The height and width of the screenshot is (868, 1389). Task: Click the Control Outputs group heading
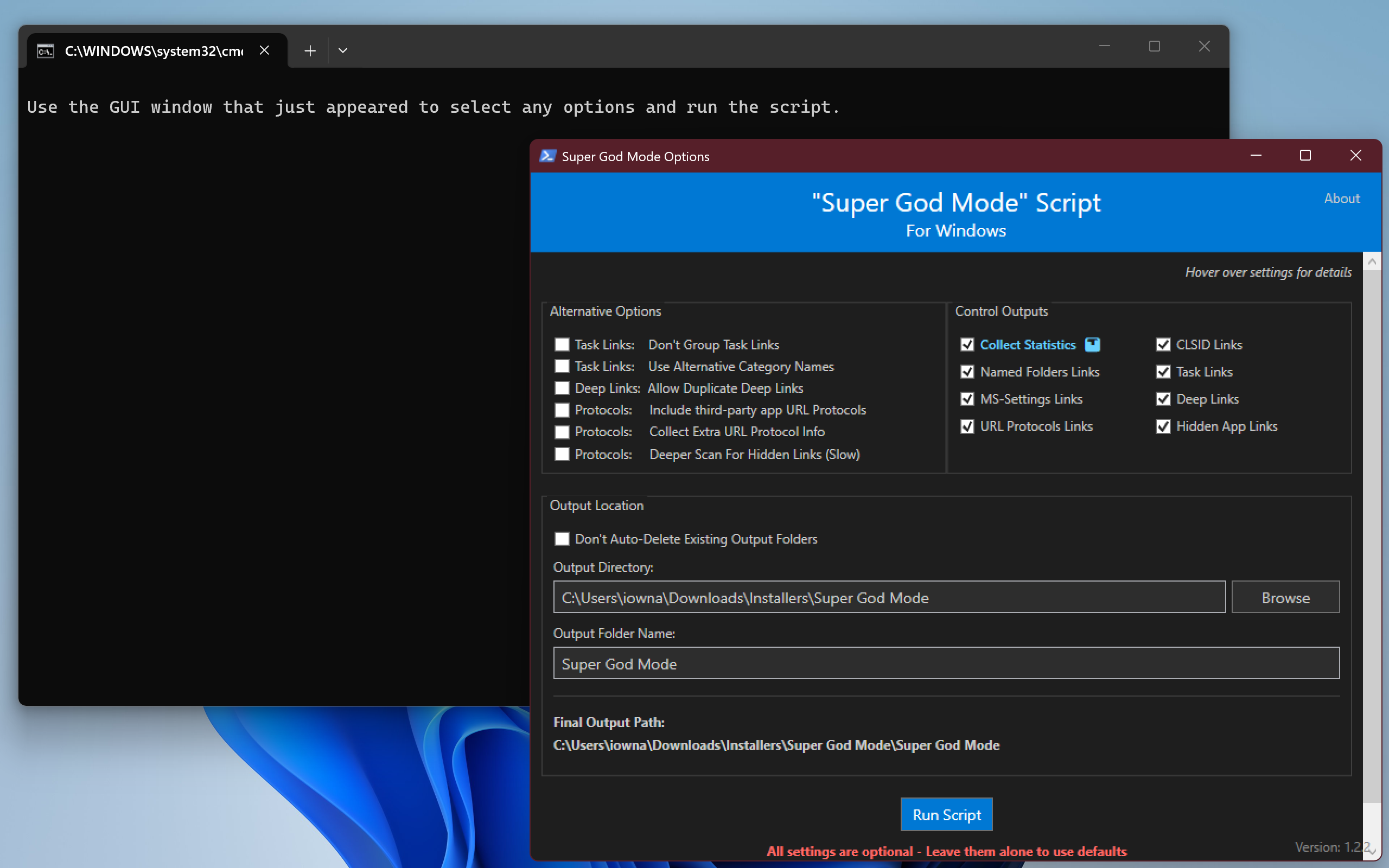(1002, 311)
